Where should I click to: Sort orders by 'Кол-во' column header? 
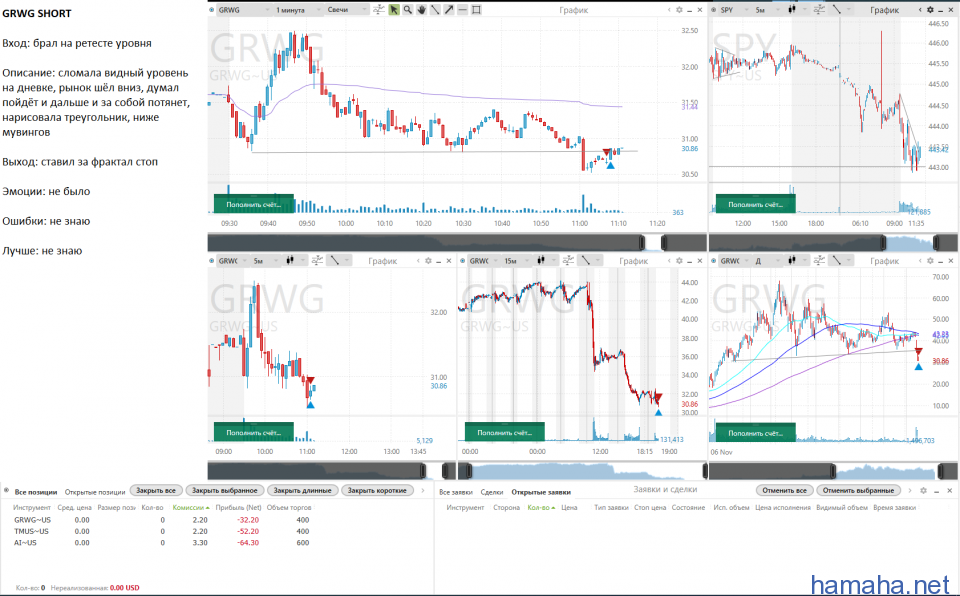[541, 508]
